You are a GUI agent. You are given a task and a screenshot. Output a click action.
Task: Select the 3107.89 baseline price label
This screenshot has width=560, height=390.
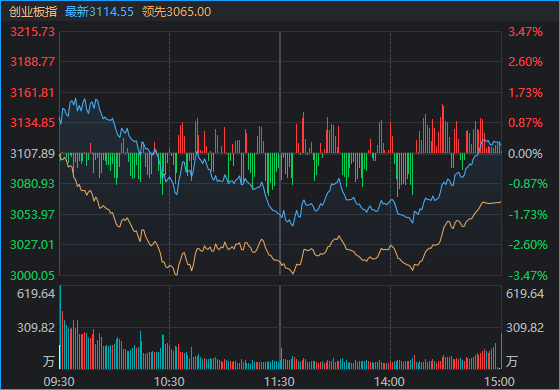click(32, 154)
